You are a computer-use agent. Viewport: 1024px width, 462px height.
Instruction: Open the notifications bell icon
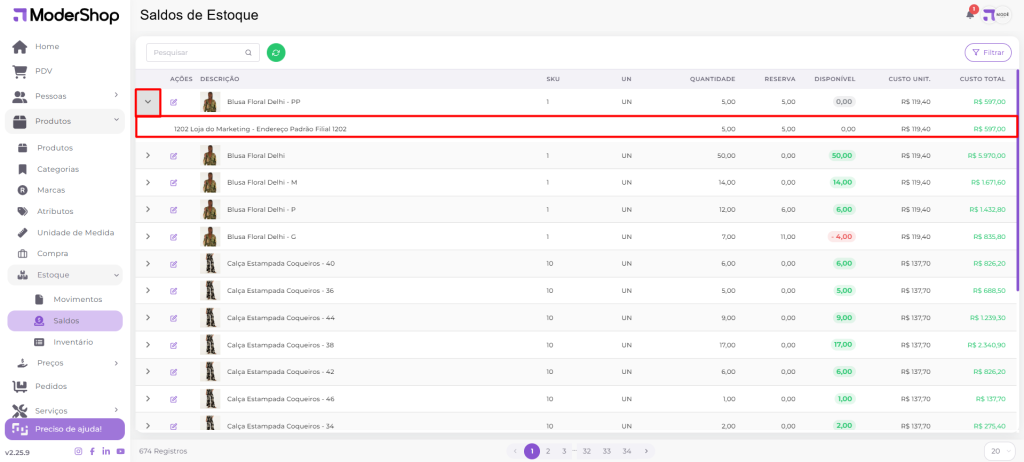coord(970,14)
